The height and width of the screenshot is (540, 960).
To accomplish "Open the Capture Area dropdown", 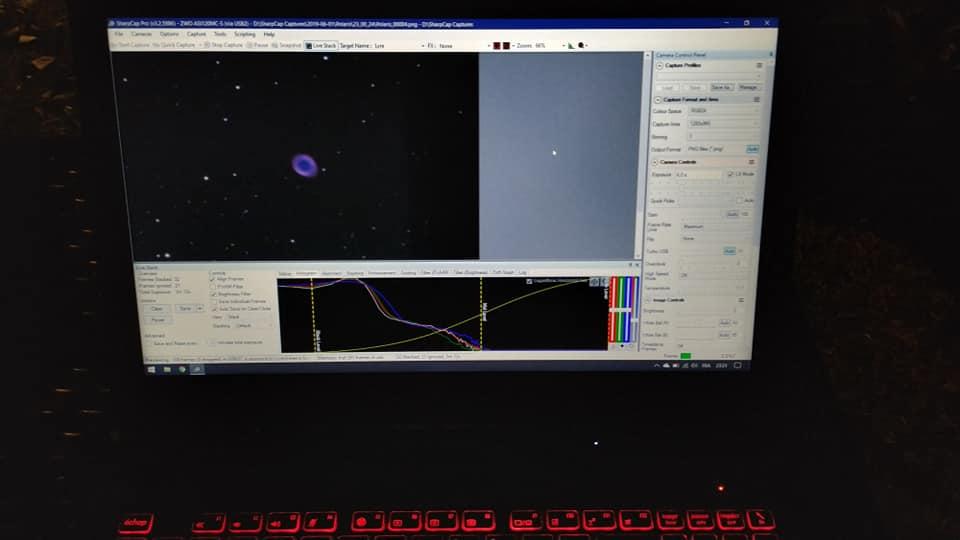I will pyautogui.click(x=722, y=124).
